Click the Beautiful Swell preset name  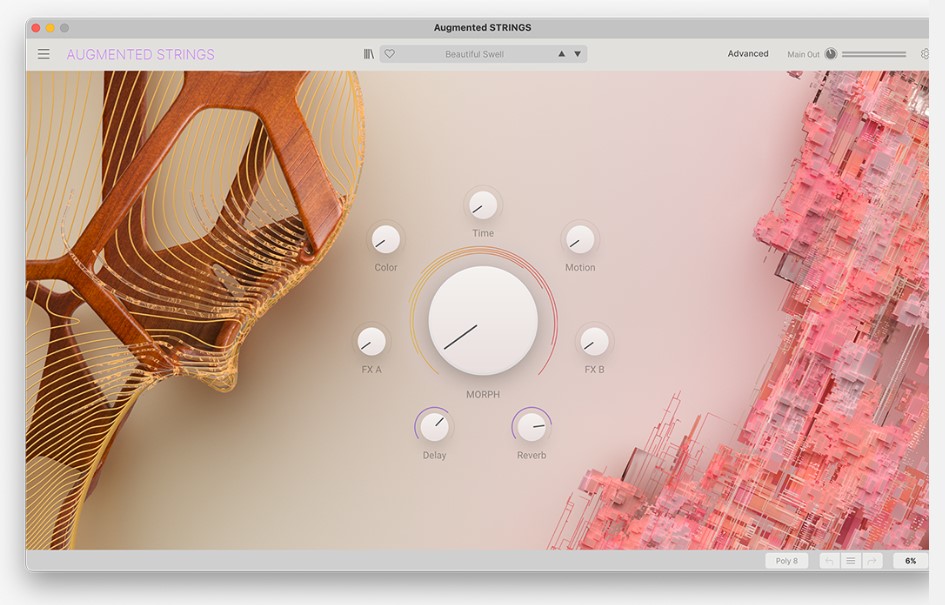[474, 54]
